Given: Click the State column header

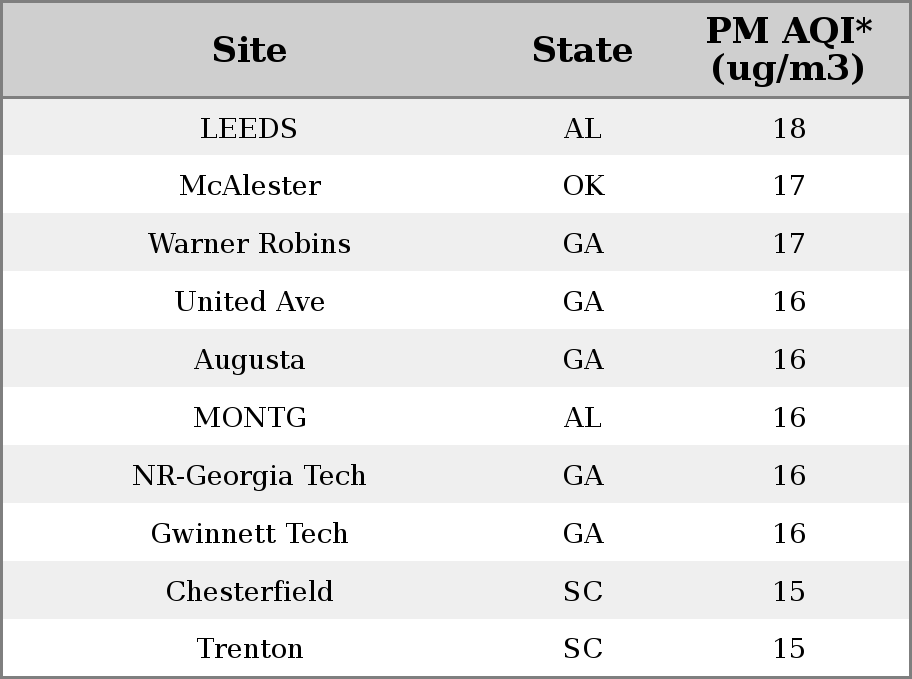Looking at the screenshot, I should [x=583, y=50].
